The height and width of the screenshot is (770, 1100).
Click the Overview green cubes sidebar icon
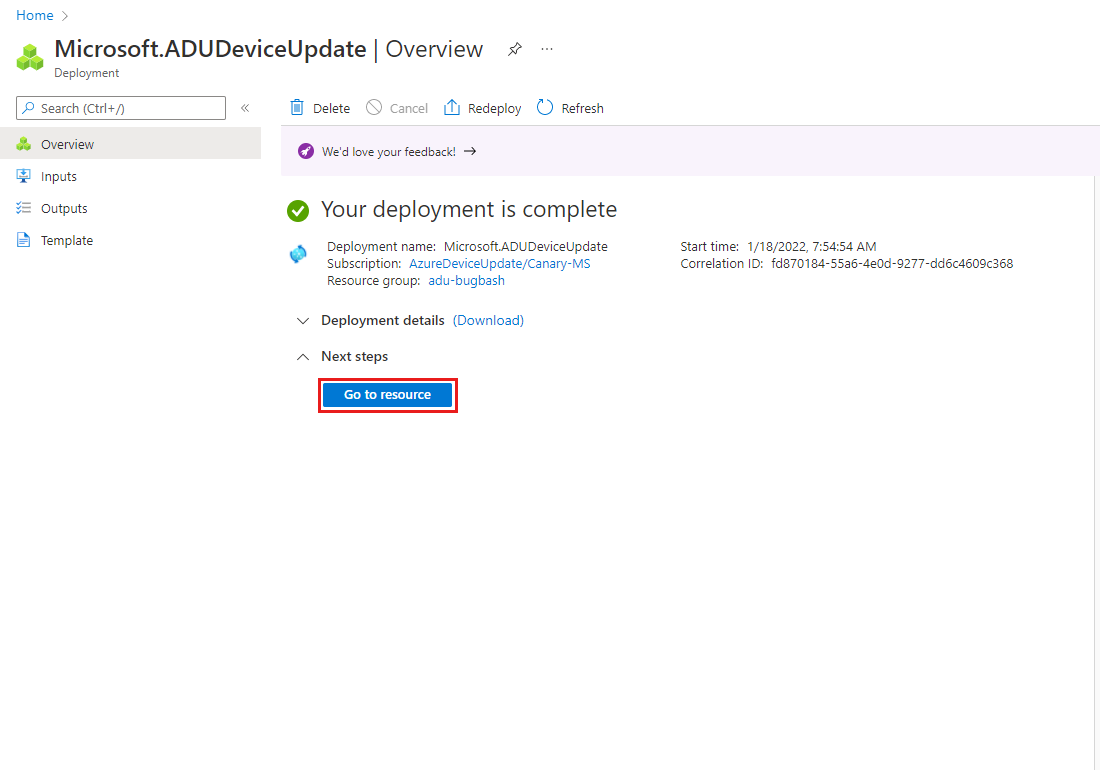(x=23, y=144)
